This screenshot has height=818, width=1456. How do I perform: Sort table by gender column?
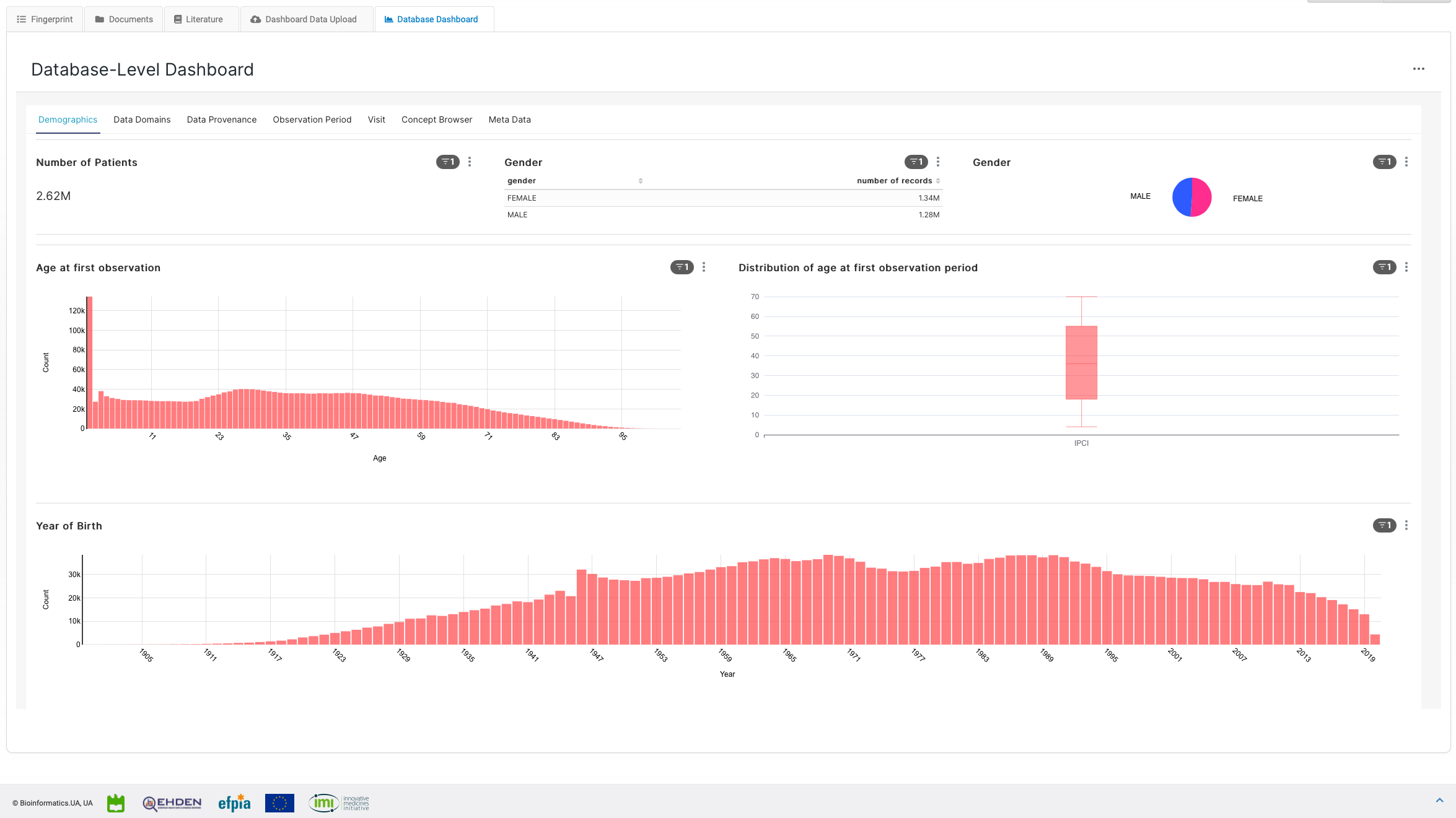pyautogui.click(x=640, y=181)
